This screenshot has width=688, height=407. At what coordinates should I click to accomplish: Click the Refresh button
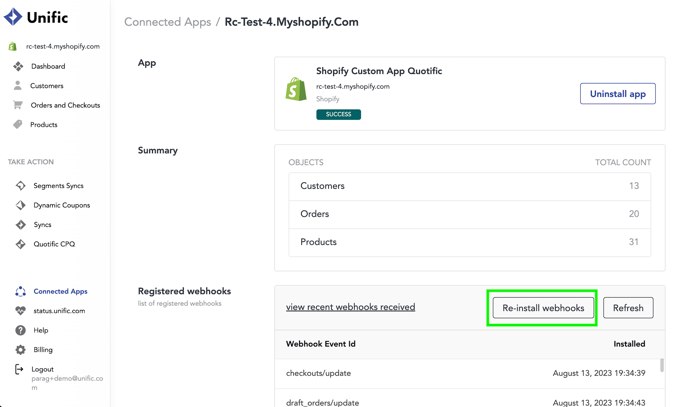(x=628, y=308)
